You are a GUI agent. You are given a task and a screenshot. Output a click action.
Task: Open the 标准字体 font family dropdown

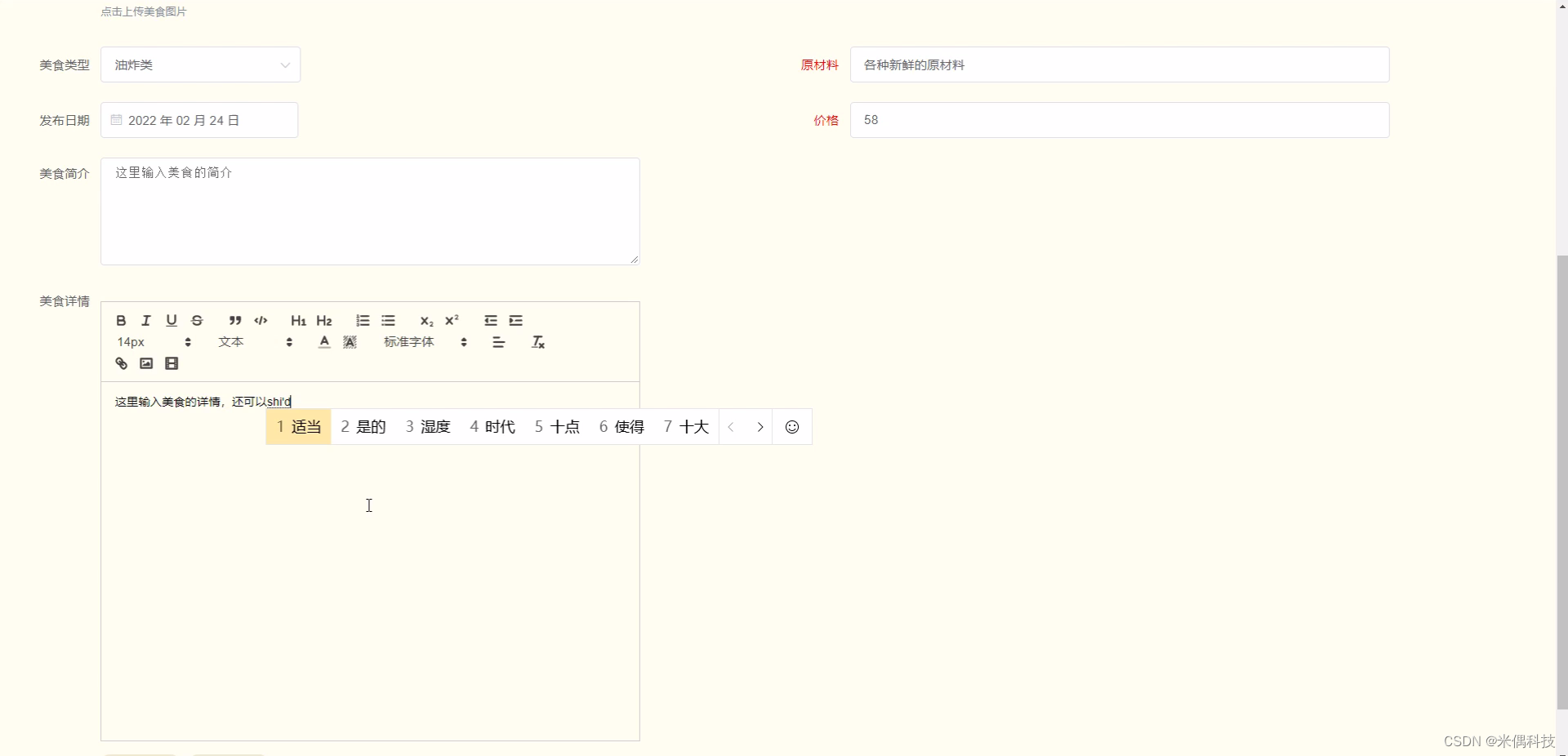point(408,341)
